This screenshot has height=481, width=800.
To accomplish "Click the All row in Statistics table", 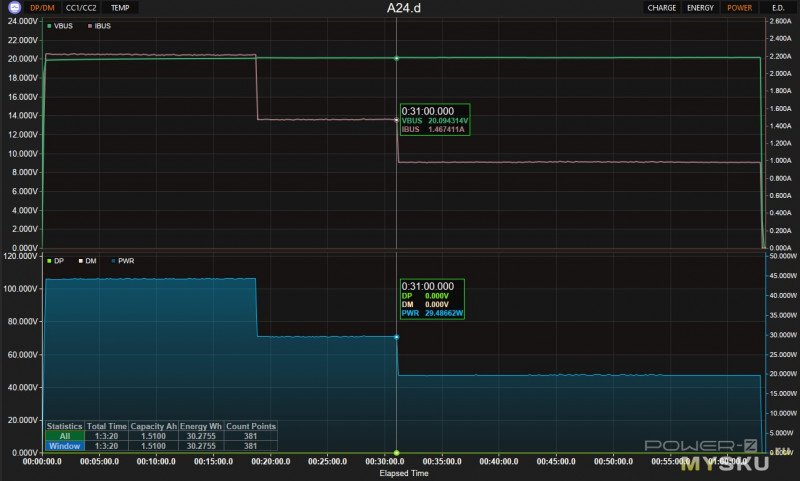I will point(64,436).
